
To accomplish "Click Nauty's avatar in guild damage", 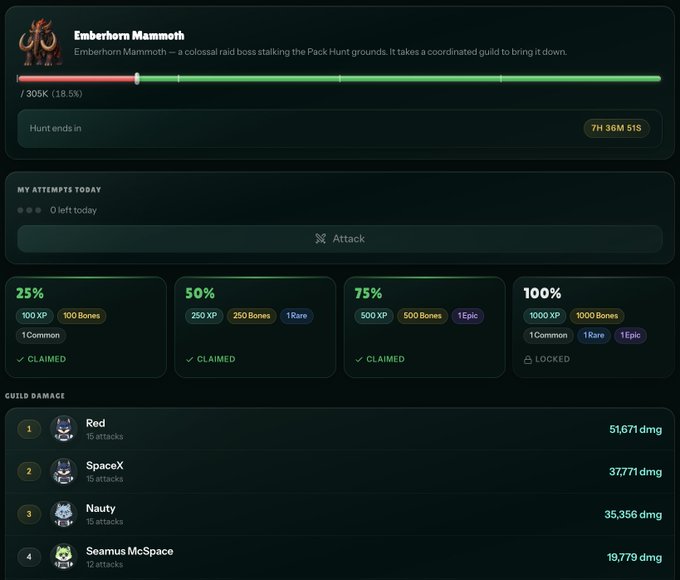I will pyautogui.click(x=64, y=514).
